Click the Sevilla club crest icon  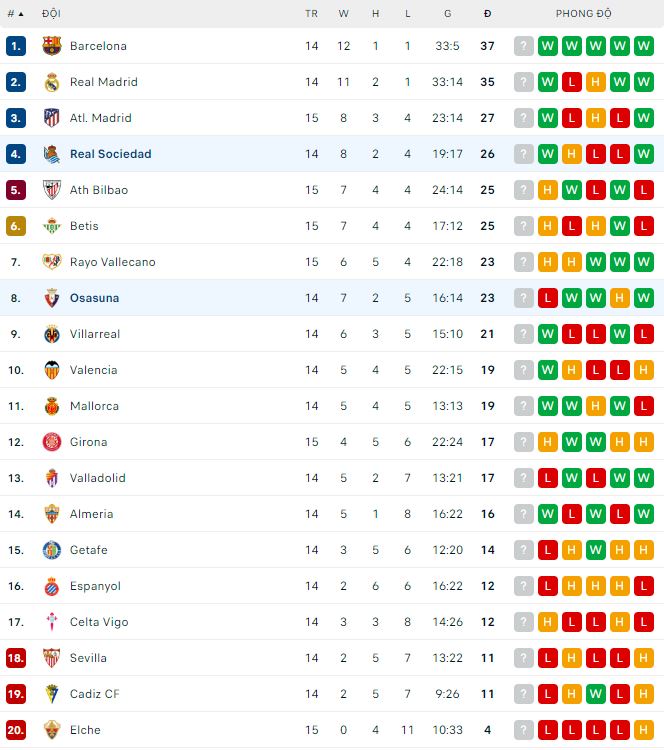point(52,658)
